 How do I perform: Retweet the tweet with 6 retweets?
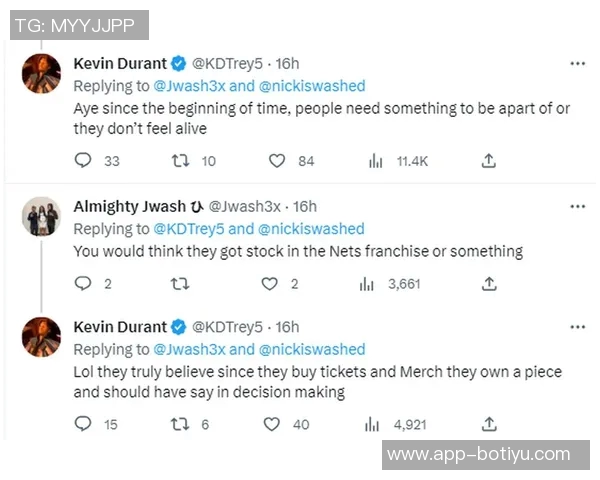(181, 424)
